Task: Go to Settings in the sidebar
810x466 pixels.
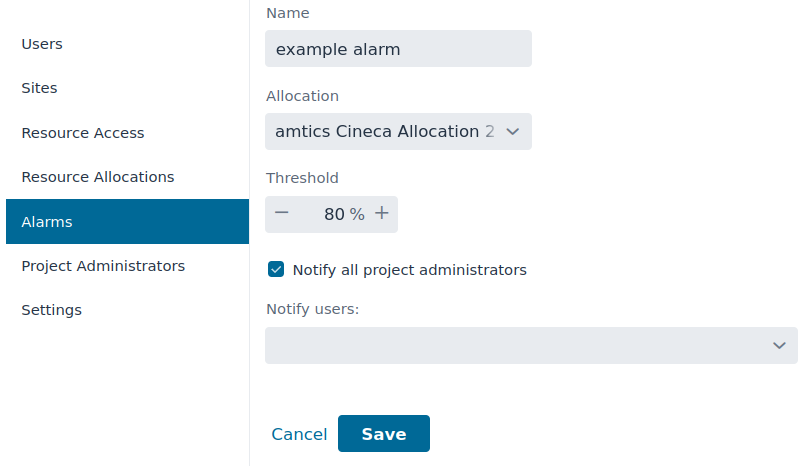Action: coord(52,310)
